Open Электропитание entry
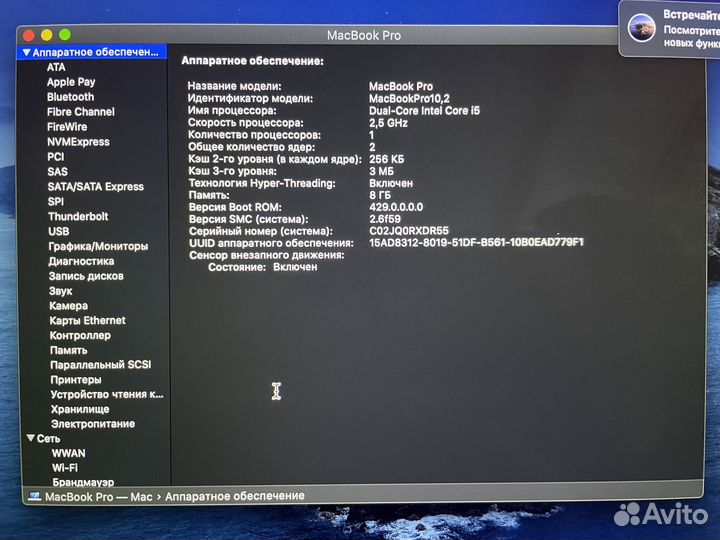Viewport: 720px width, 540px height. [x=93, y=424]
